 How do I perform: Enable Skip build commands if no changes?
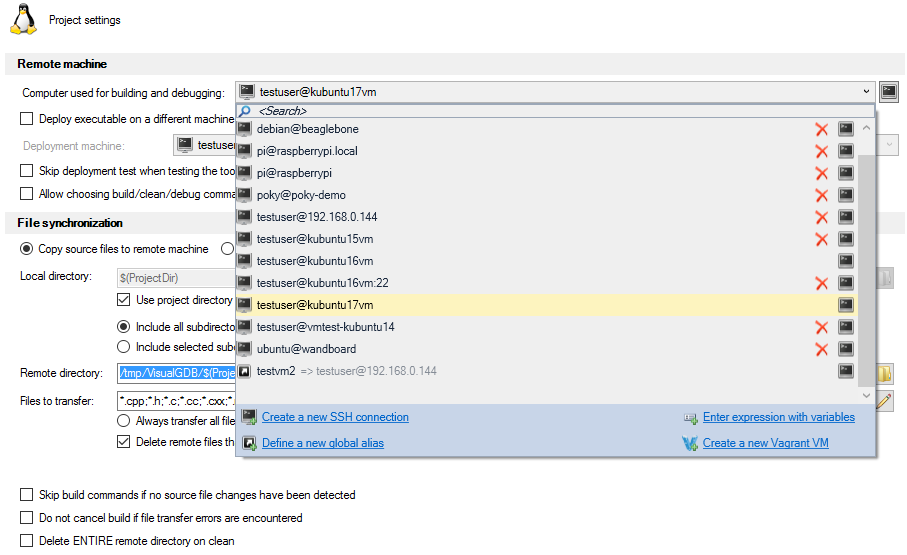coord(27,495)
